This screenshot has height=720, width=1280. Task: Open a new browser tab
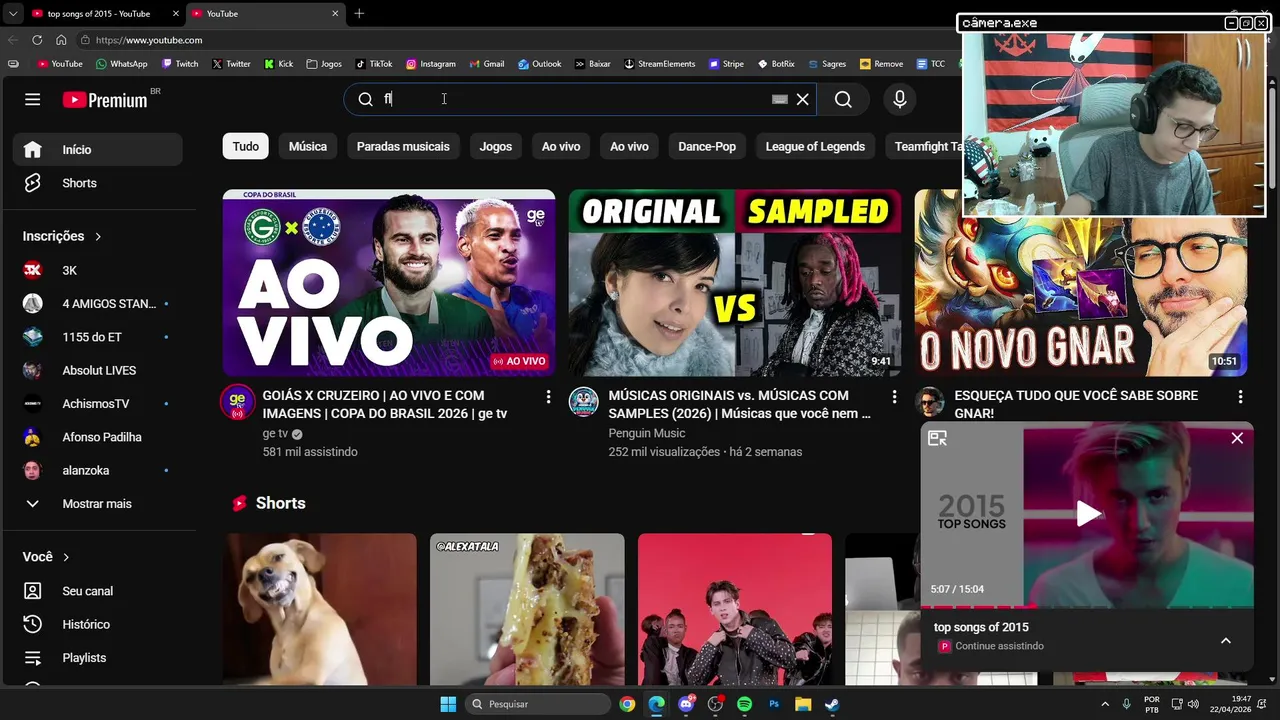click(x=359, y=14)
